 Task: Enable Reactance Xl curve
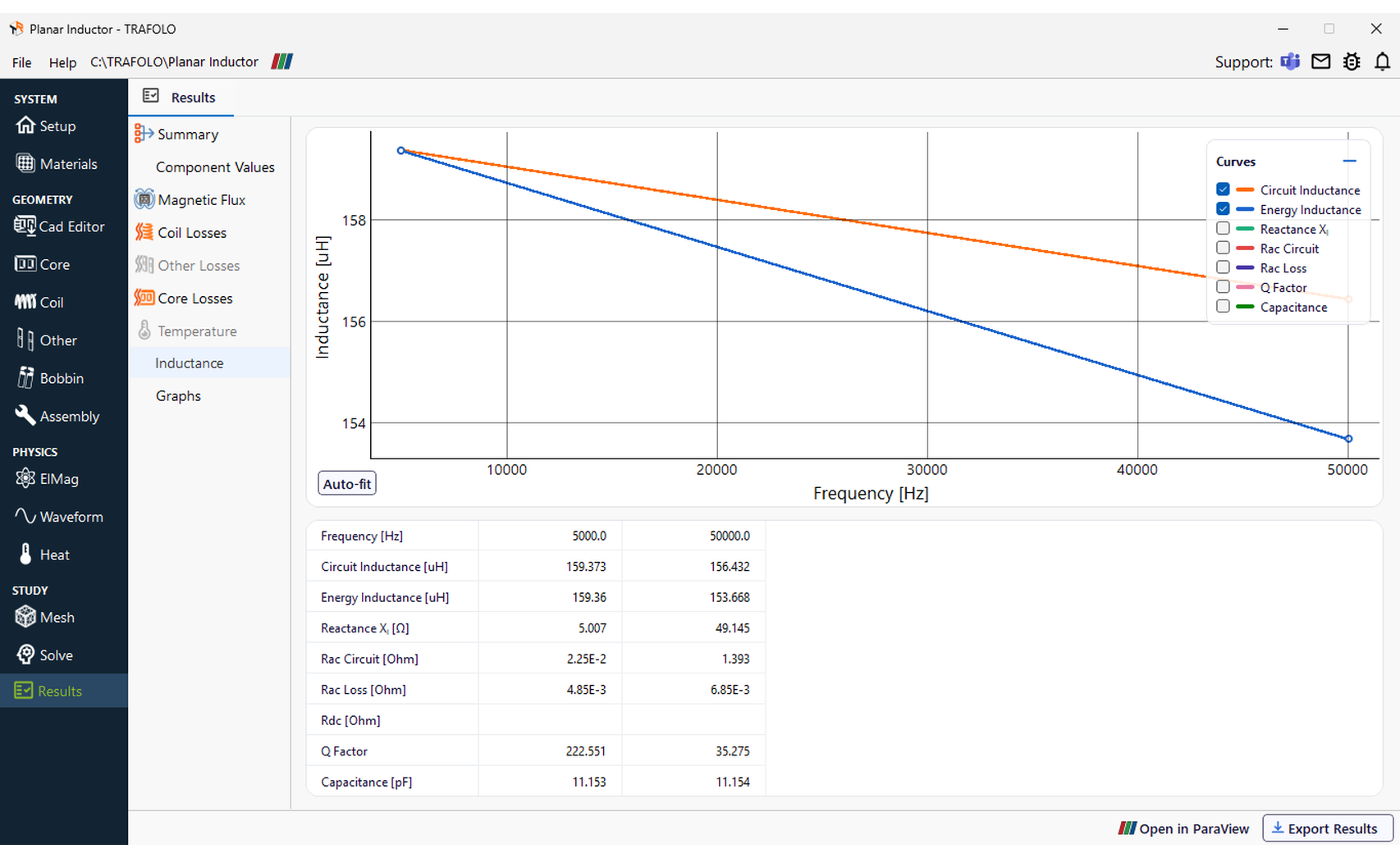tap(1223, 229)
